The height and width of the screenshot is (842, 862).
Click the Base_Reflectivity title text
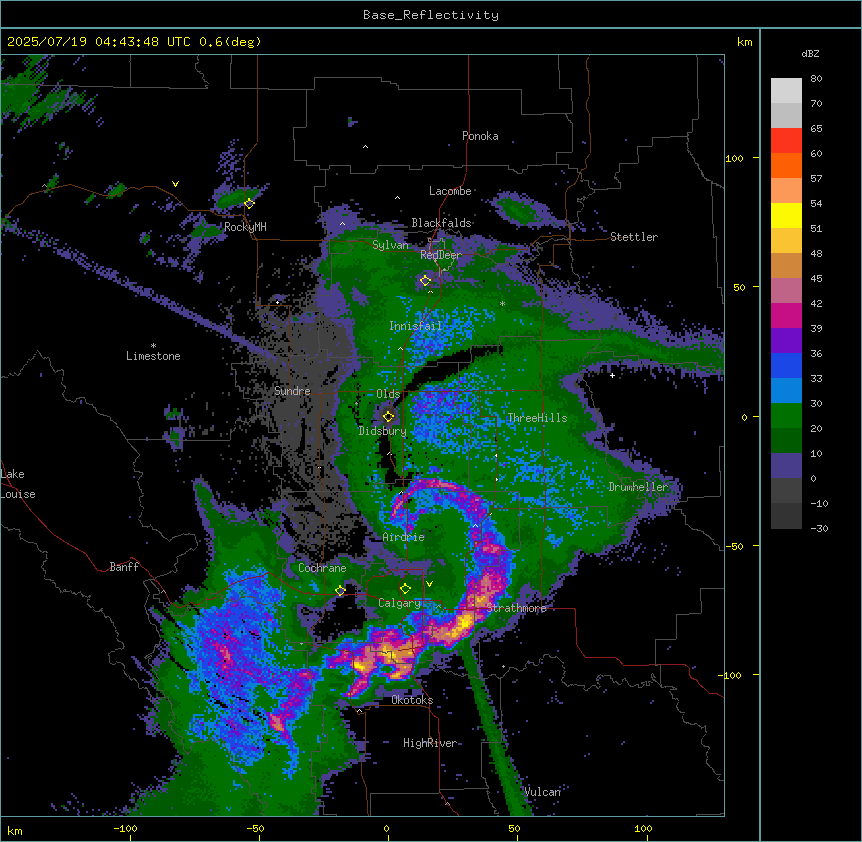[x=431, y=15]
